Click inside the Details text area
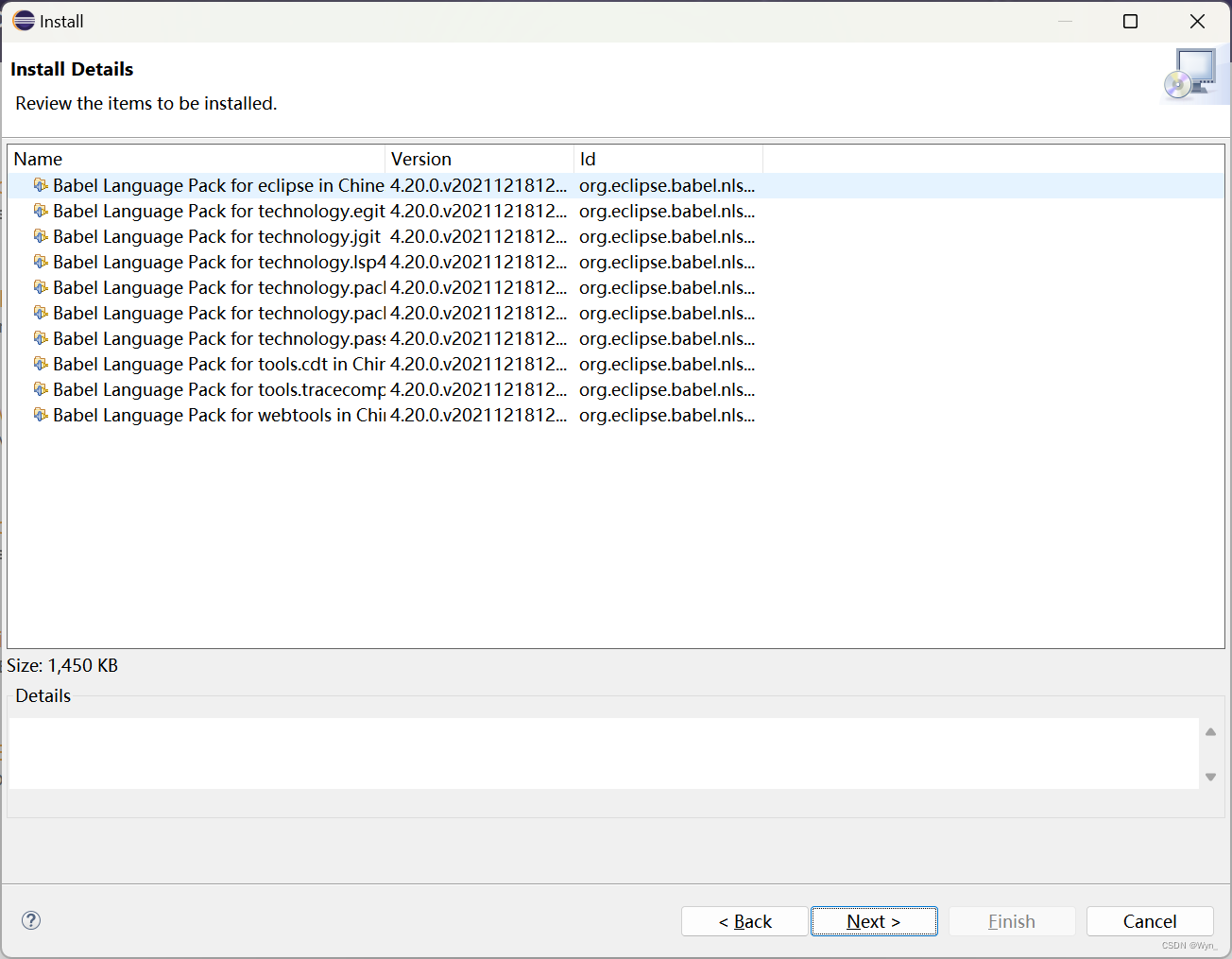 [x=604, y=753]
